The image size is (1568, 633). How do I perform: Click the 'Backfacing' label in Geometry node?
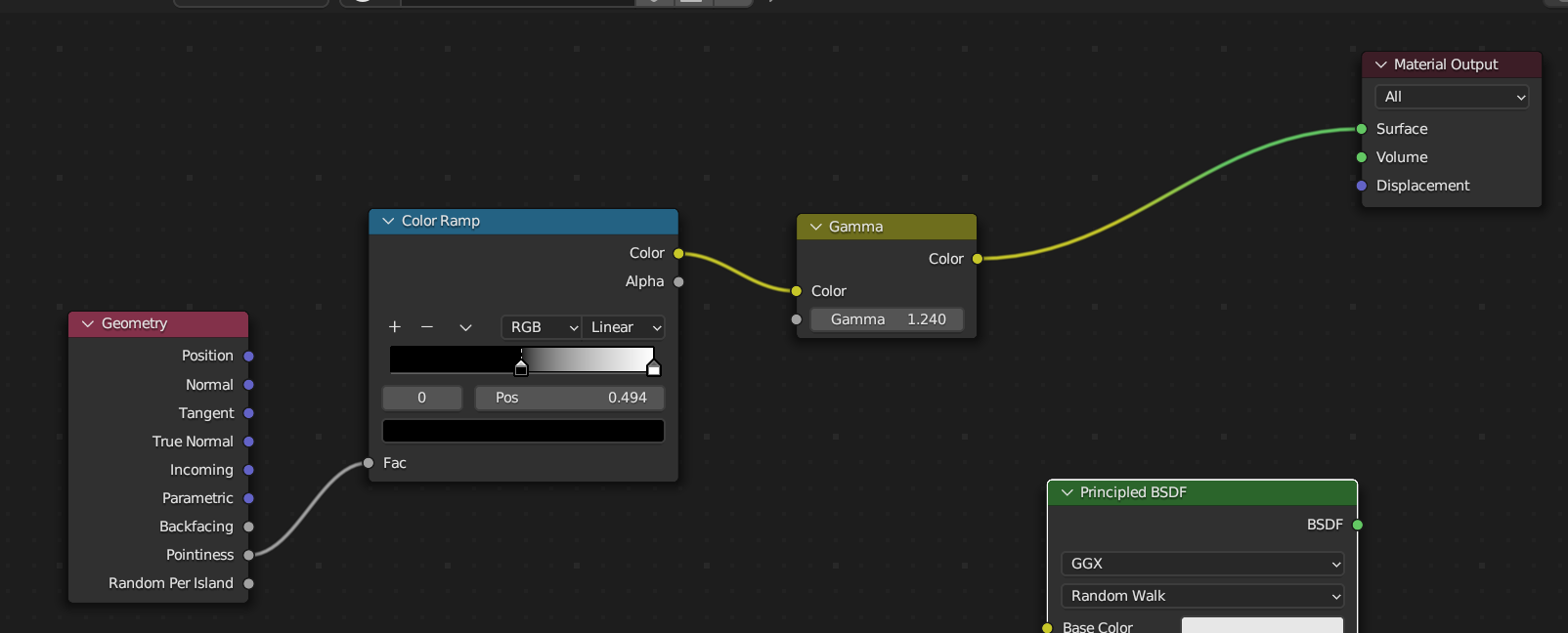[x=196, y=527]
